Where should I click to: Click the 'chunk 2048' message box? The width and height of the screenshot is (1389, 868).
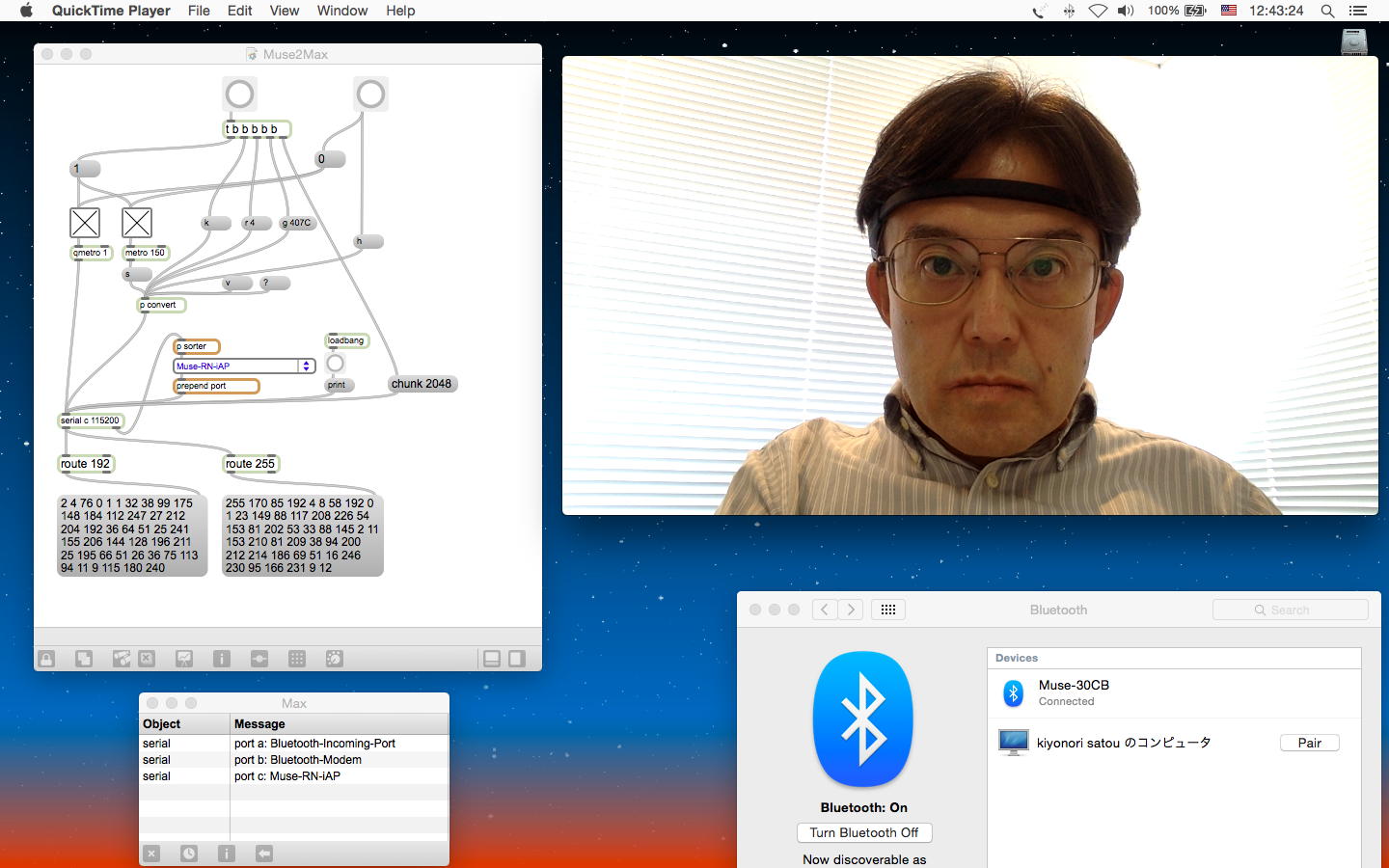pyautogui.click(x=422, y=384)
